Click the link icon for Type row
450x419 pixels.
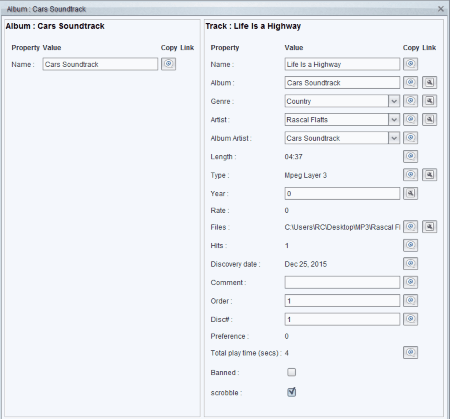(x=429, y=175)
